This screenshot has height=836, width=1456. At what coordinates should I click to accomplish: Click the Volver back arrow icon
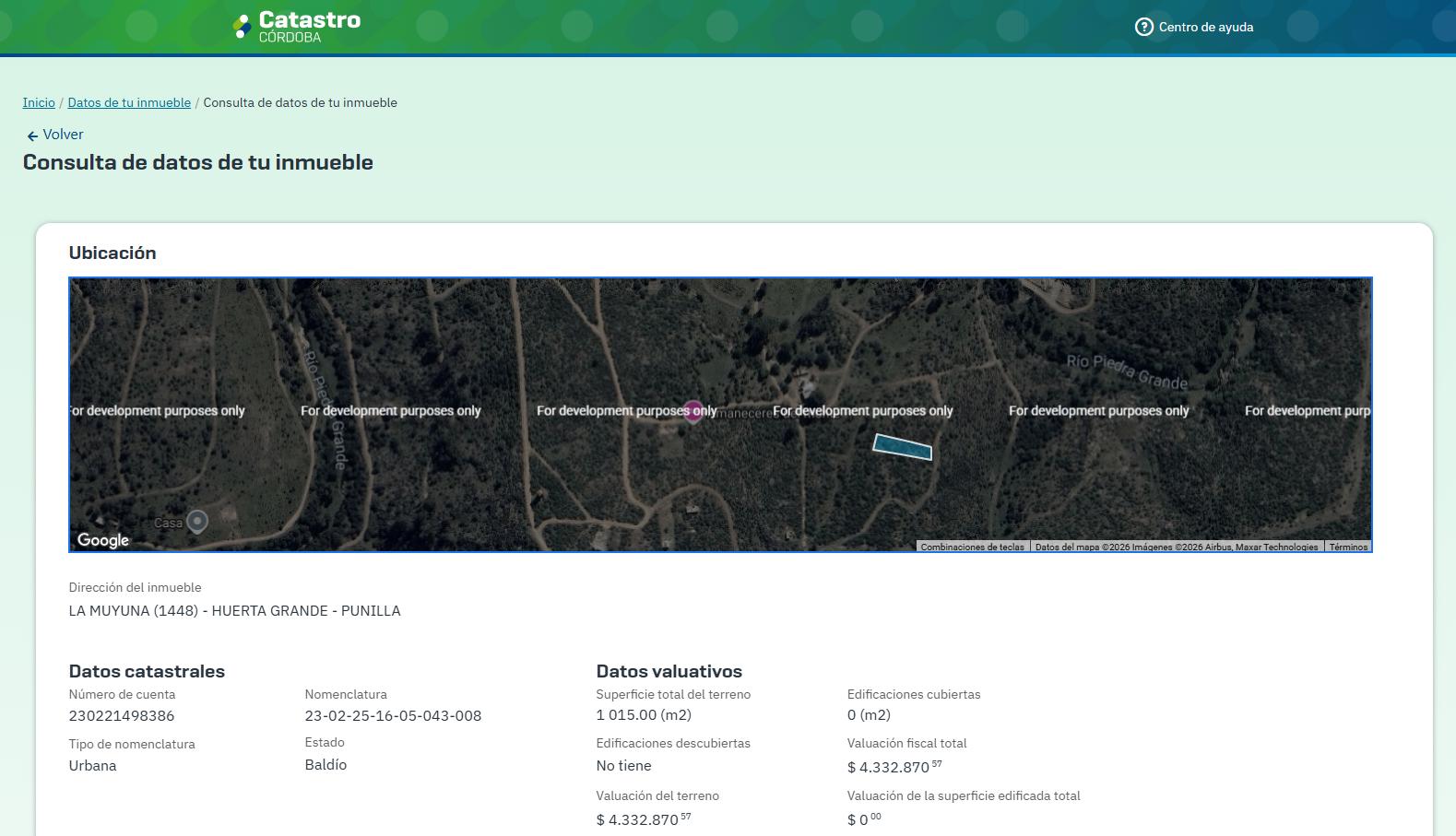click(x=32, y=135)
